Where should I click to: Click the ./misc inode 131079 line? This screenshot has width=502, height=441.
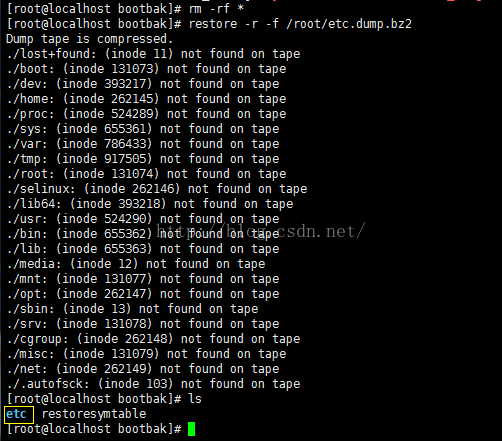click(x=146, y=354)
